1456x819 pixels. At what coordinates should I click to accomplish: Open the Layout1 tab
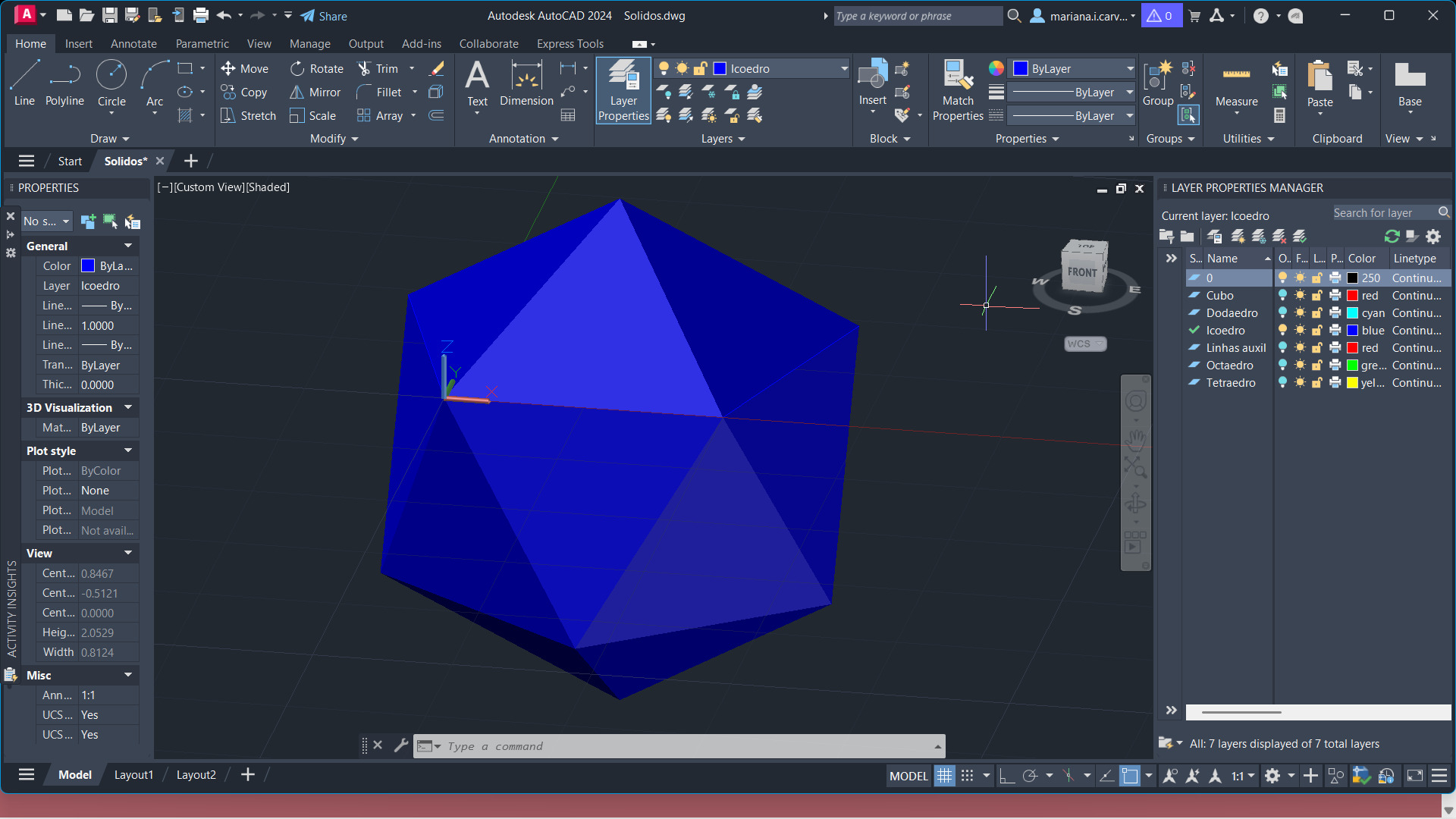(133, 775)
